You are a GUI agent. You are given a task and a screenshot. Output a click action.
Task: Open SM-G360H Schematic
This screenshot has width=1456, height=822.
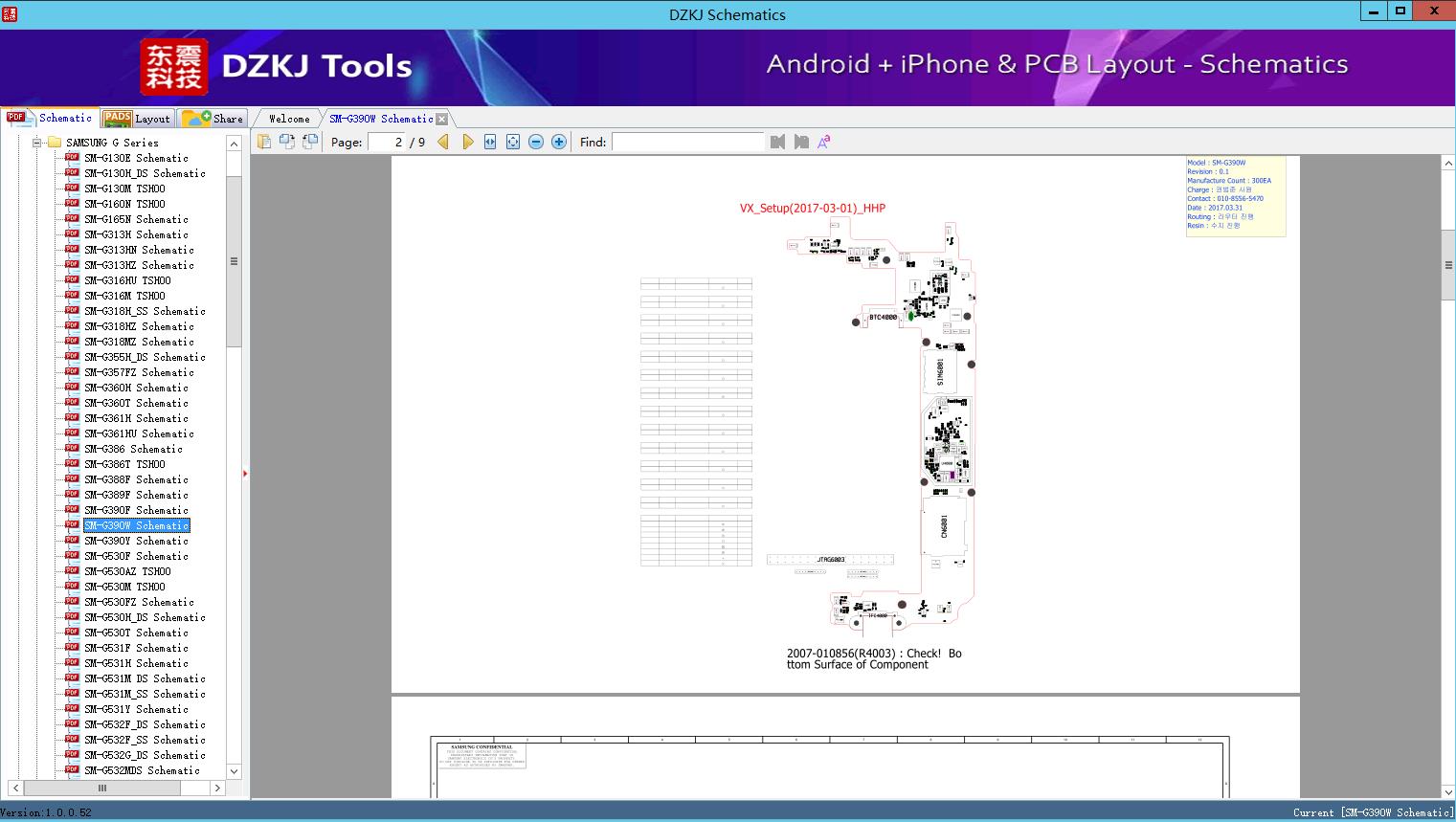pyautogui.click(x=136, y=388)
